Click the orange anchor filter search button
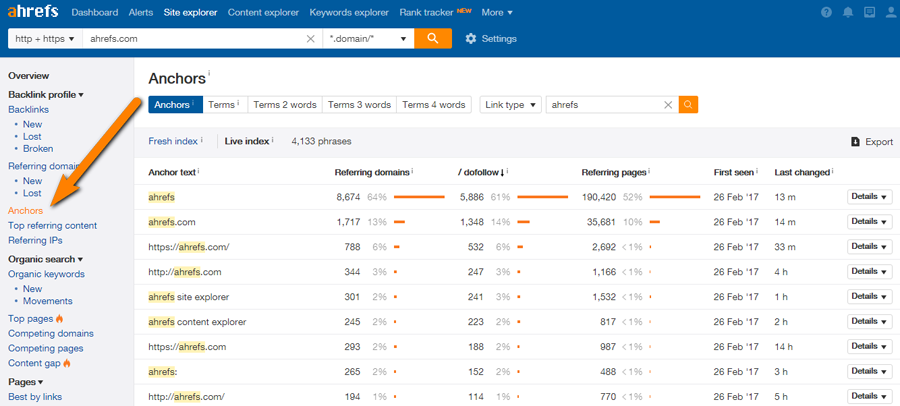Image resolution: width=900 pixels, height=406 pixels. (x=688, y=105)
